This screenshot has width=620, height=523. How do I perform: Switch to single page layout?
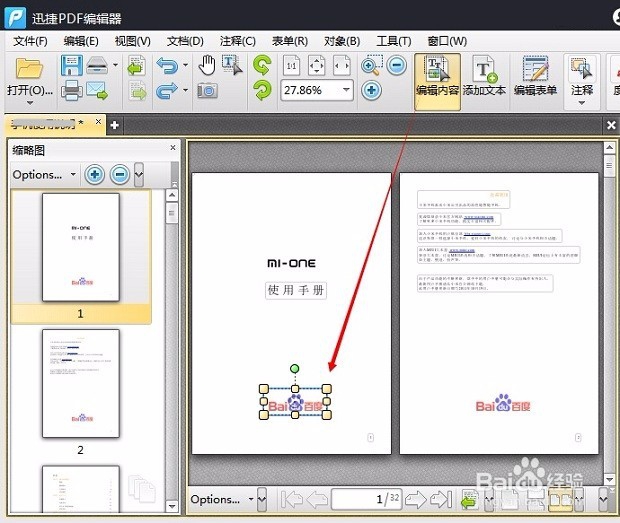pyautogui.click(x=510, y=499)
